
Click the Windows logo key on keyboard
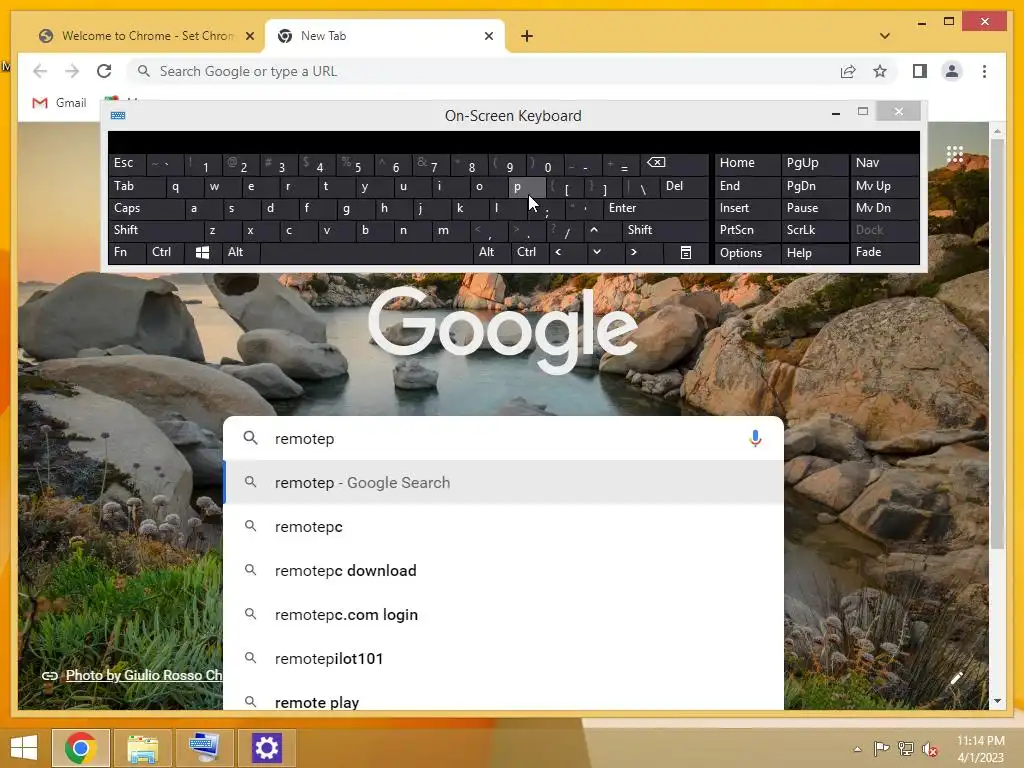[x=202, y=253]
